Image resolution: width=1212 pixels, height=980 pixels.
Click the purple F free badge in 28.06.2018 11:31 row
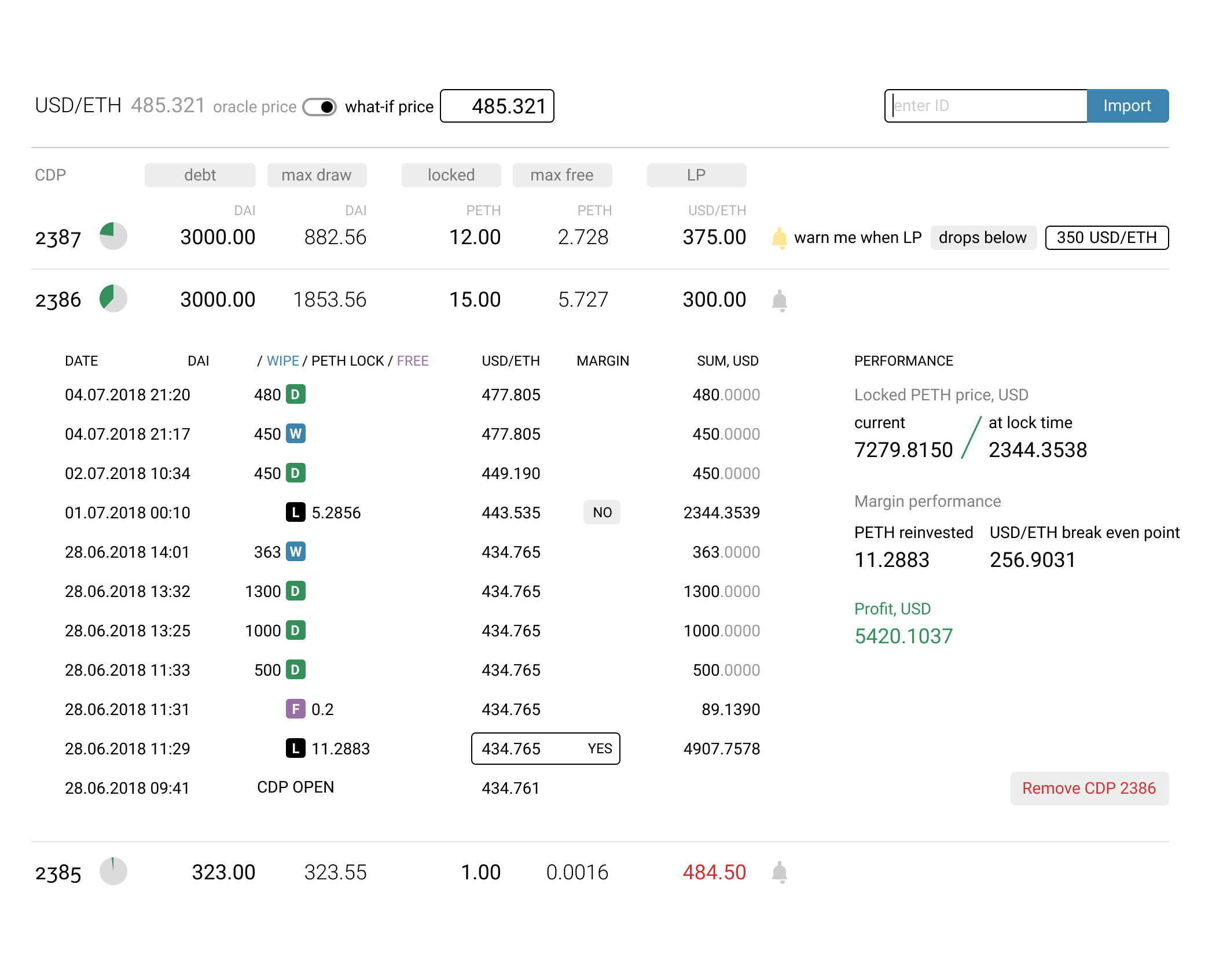(x=295, y=709)
